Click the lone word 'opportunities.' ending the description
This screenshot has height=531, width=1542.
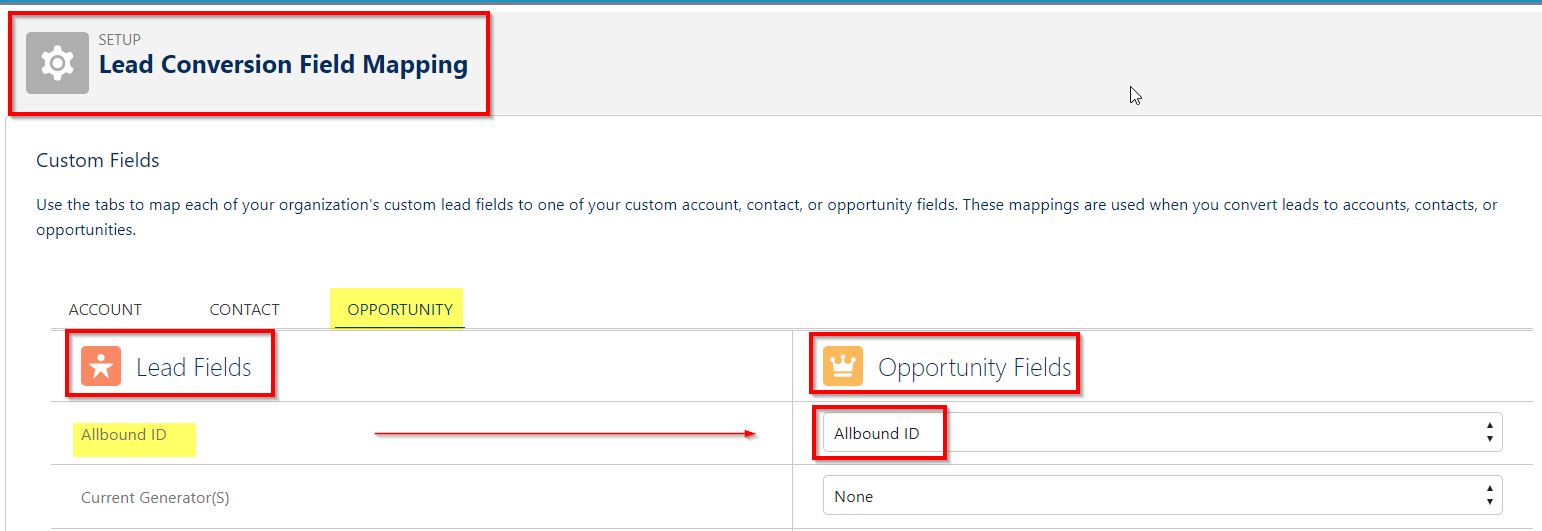coord(85,230)
